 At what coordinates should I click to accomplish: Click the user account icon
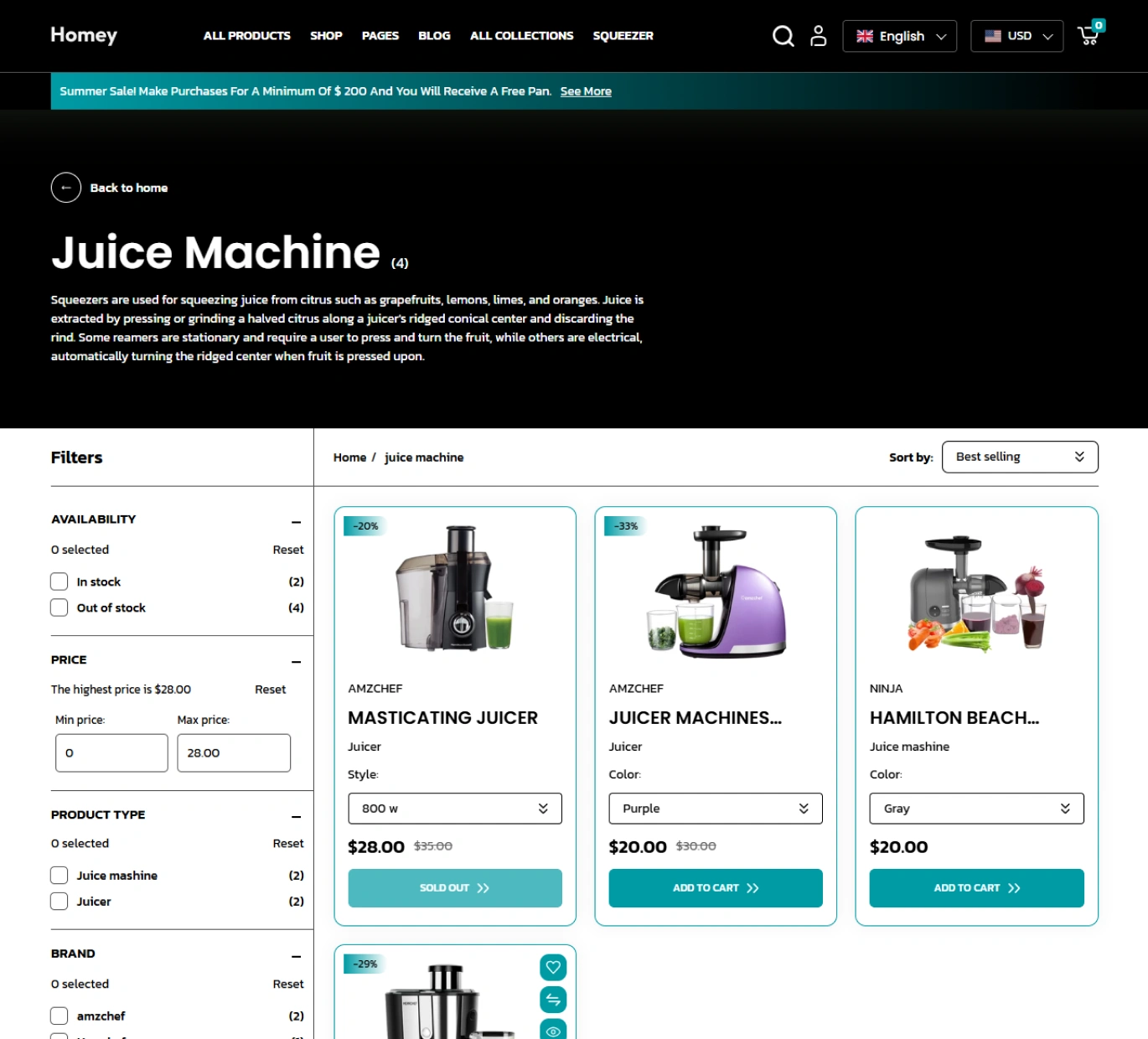point(818,36)
